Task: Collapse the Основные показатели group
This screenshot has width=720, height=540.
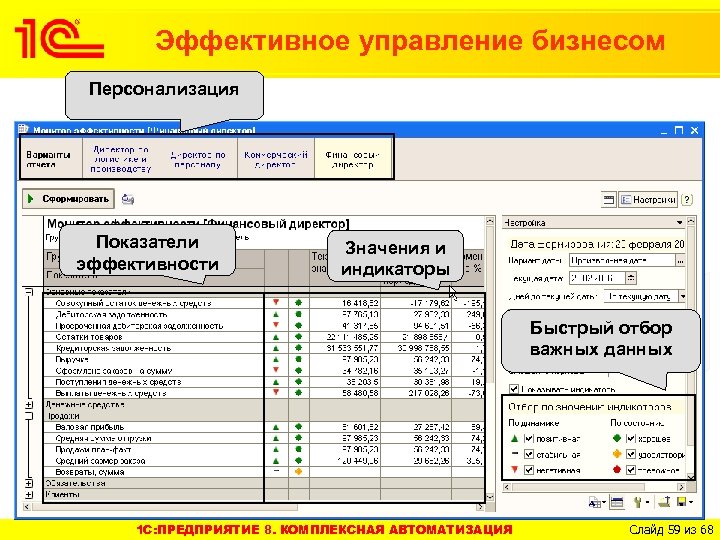Action: point(29,292)
